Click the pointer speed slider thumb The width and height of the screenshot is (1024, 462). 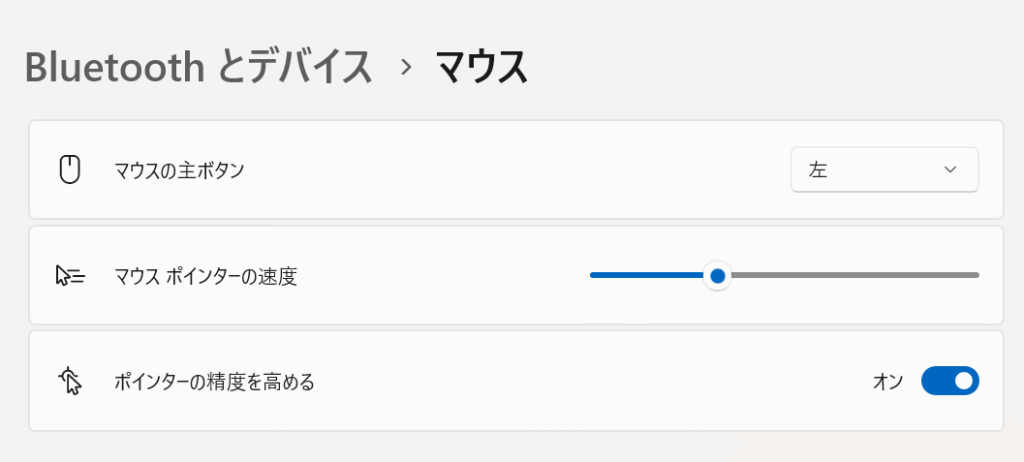pyautogui.click(x=718, y=276)
